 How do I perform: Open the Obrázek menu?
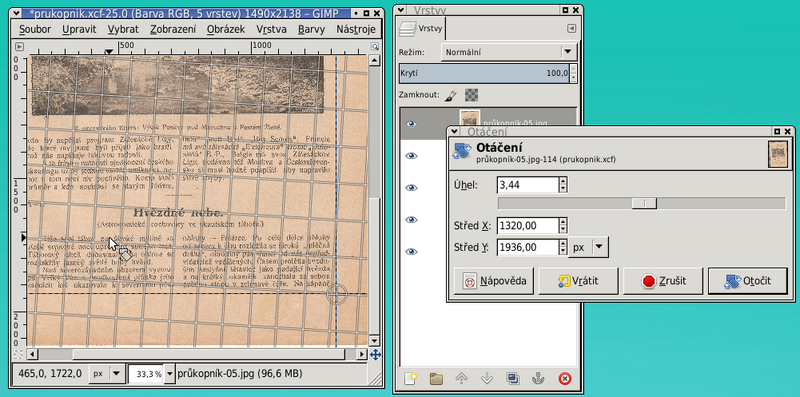pos(226,29)
